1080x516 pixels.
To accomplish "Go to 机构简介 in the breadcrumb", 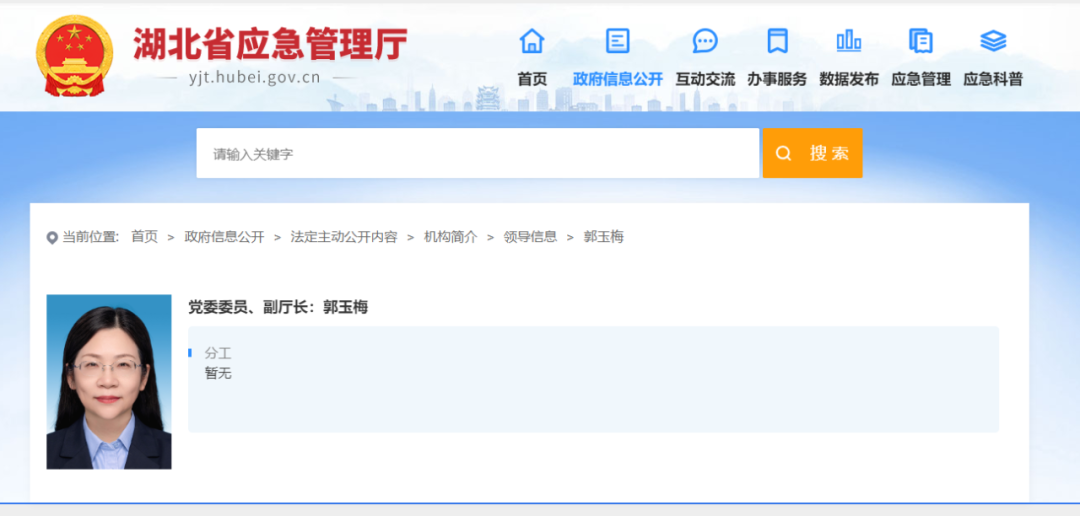I will coord(450,237).
